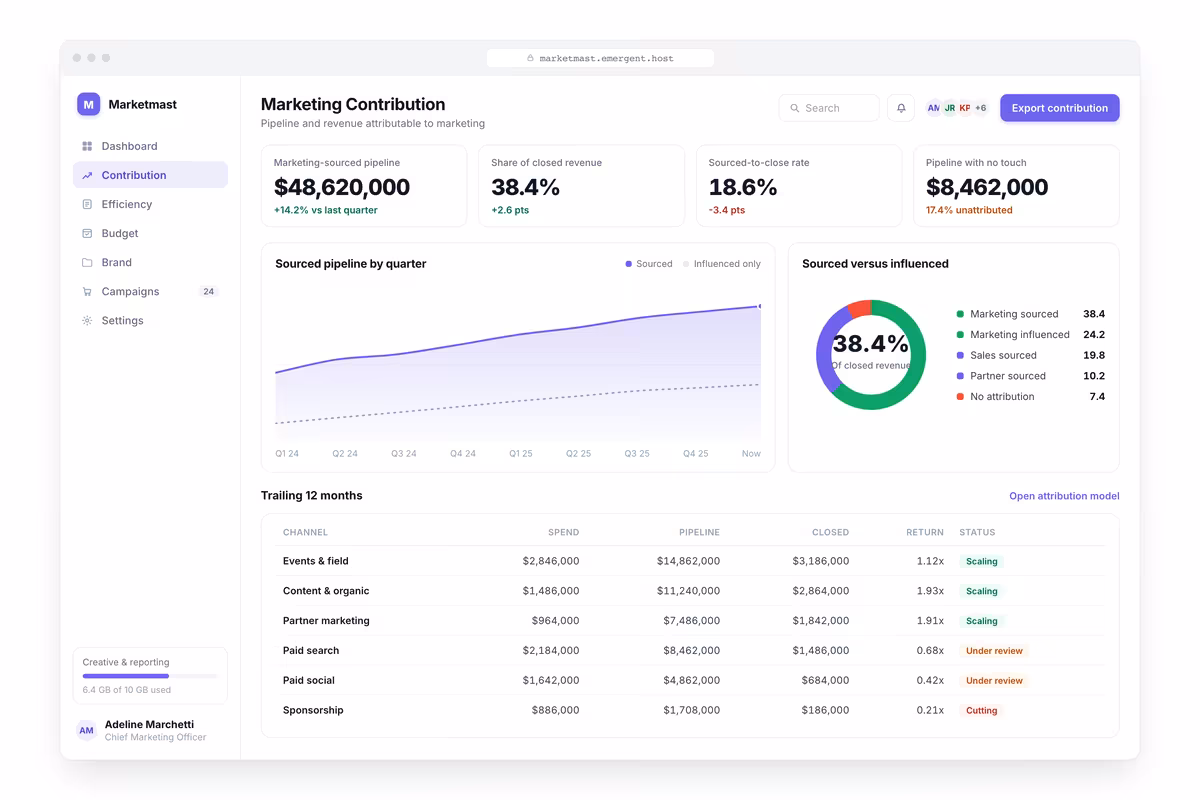1200x800 pixels.
Task: Click the CHANNEL column header
Action: pyautogui.click(x=305, y=532)
